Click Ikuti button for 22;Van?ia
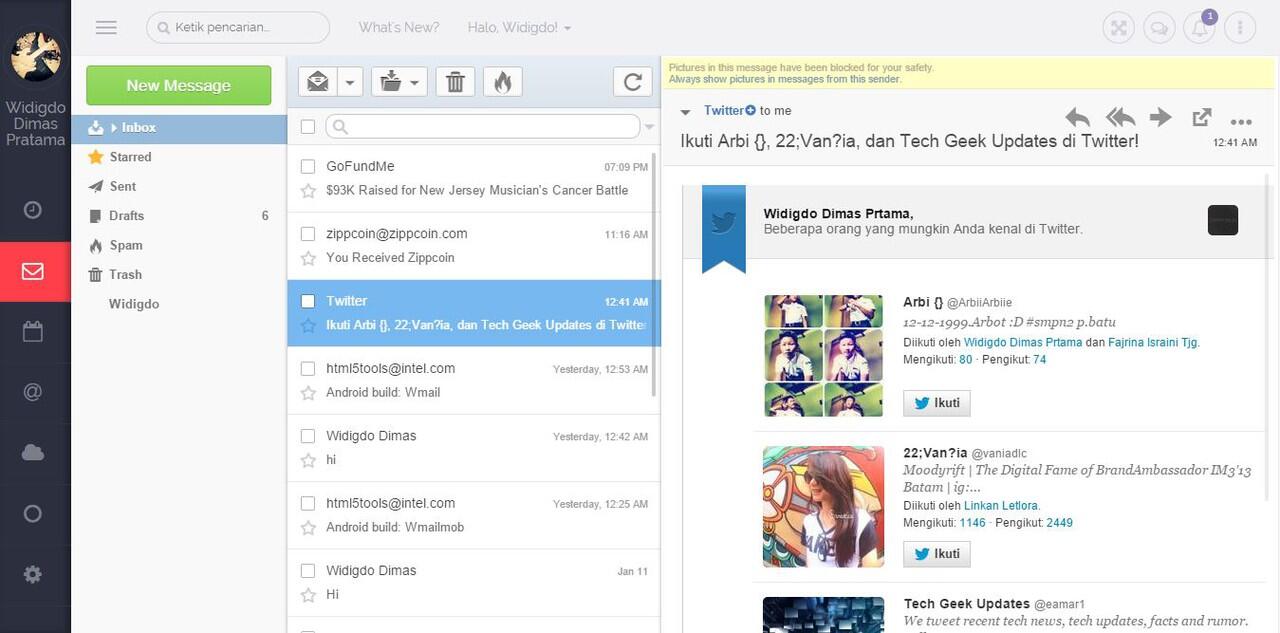The image size is (1280, 633). pyautogui.click(x=936, y=554)
